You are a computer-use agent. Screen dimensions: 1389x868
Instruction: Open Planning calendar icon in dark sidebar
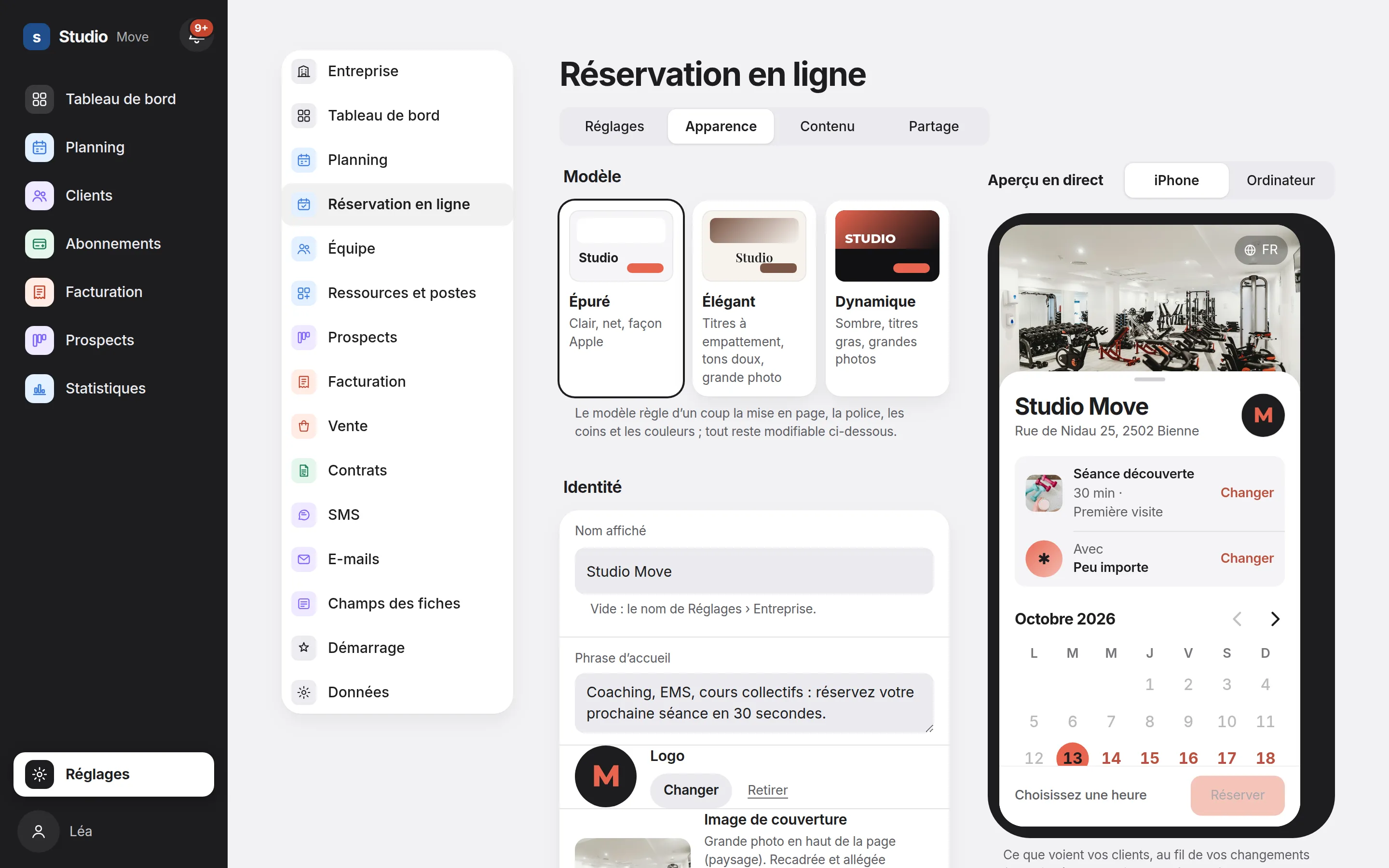coord(40,148)
